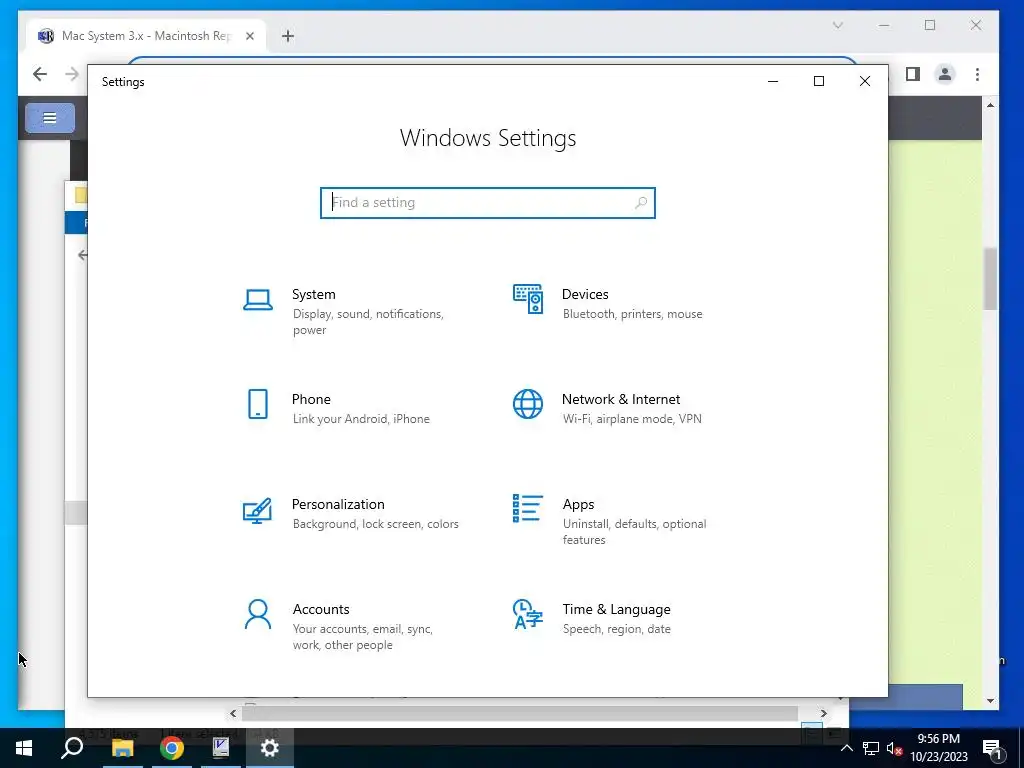
Task: Click the muted volume tray icon
Action: point(895,748)
